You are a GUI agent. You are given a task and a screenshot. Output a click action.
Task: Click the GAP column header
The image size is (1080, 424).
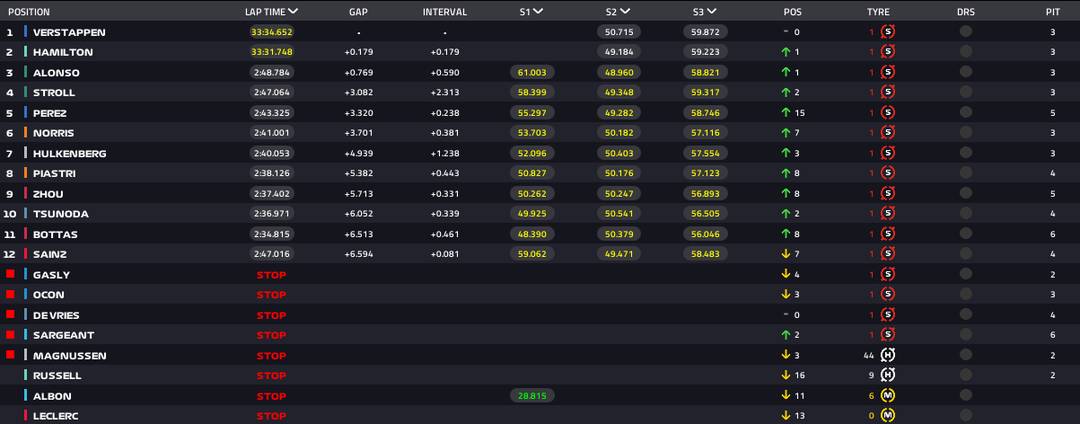pyautogui.click(x=358, y=12)
